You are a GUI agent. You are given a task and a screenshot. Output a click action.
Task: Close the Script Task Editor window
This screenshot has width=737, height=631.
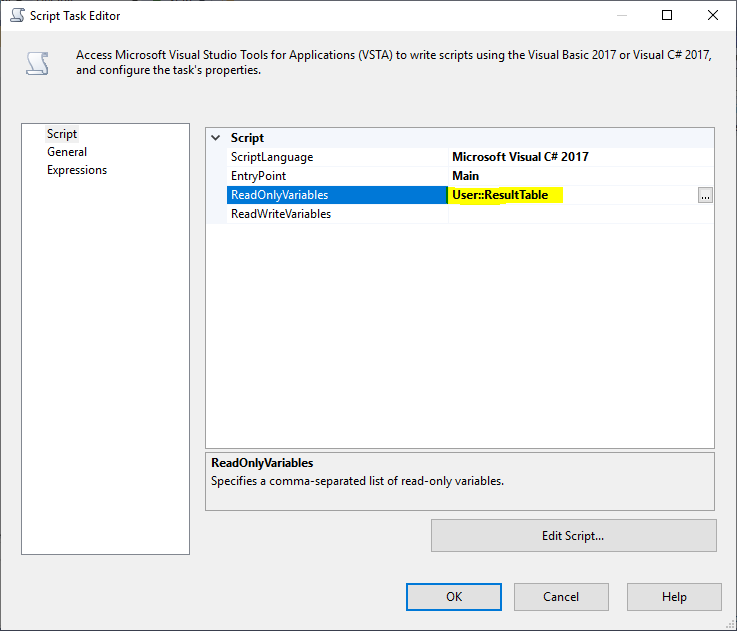click(712, 15)
